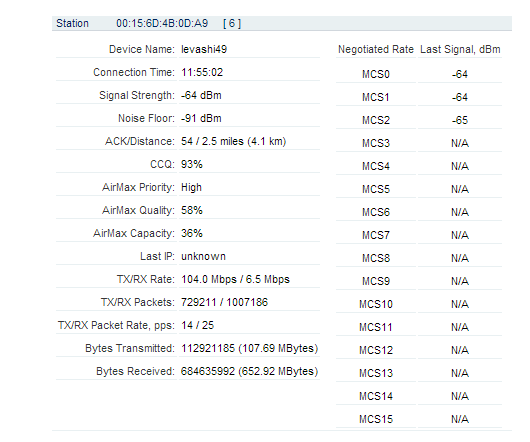530x442 pixels.
Task: Select the CCQ 93% value
Action: tap(192, 164)
